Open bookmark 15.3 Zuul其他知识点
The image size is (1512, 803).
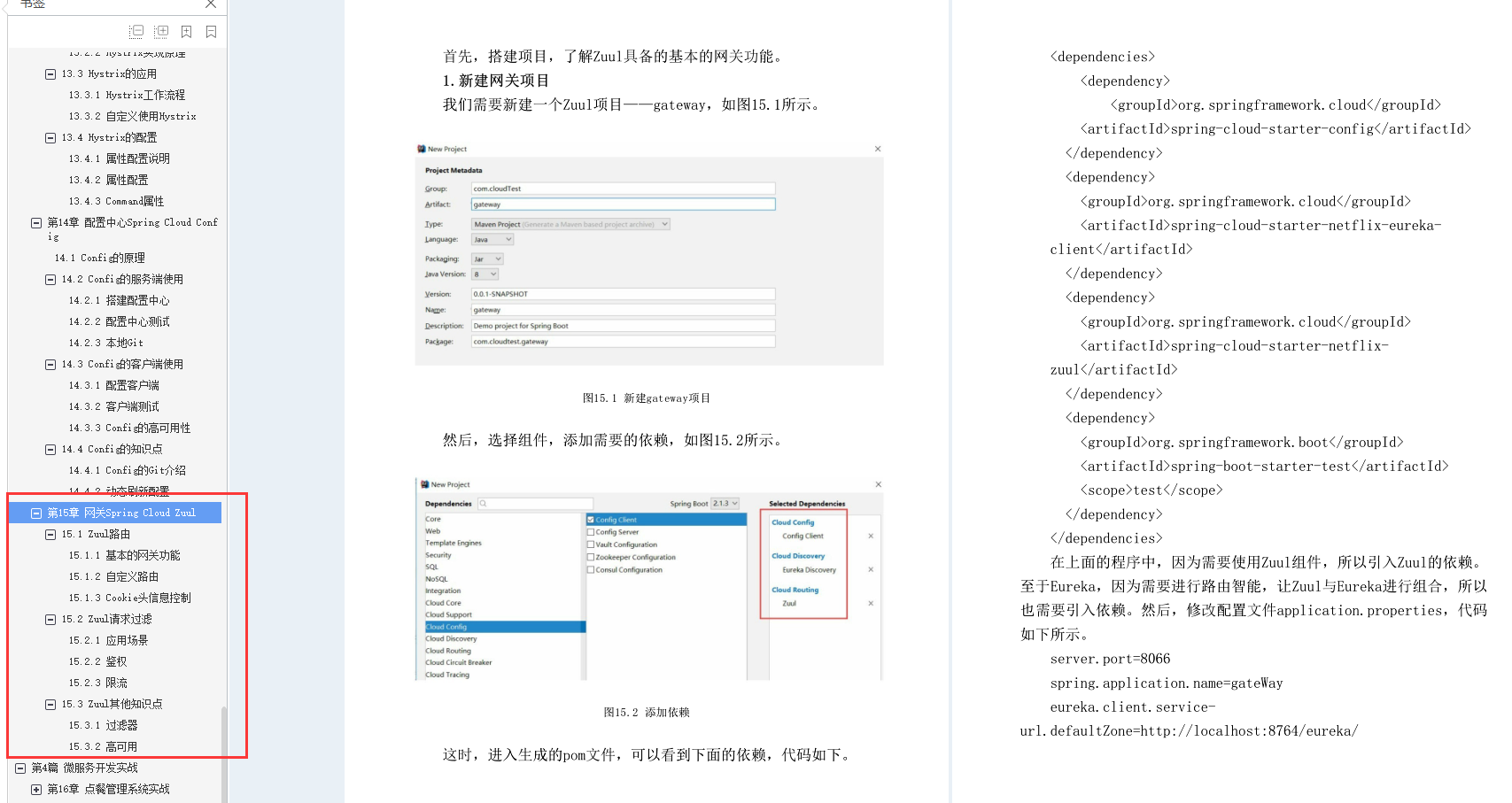tap(112, 704)
